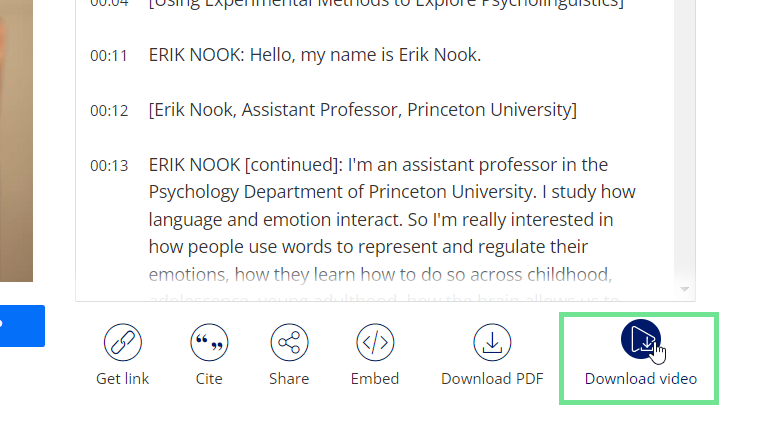The height and width of the screenshot is (426, 767).
Task: Jump to transcript timestamp 00:11
Action: (x=109, y=56)
